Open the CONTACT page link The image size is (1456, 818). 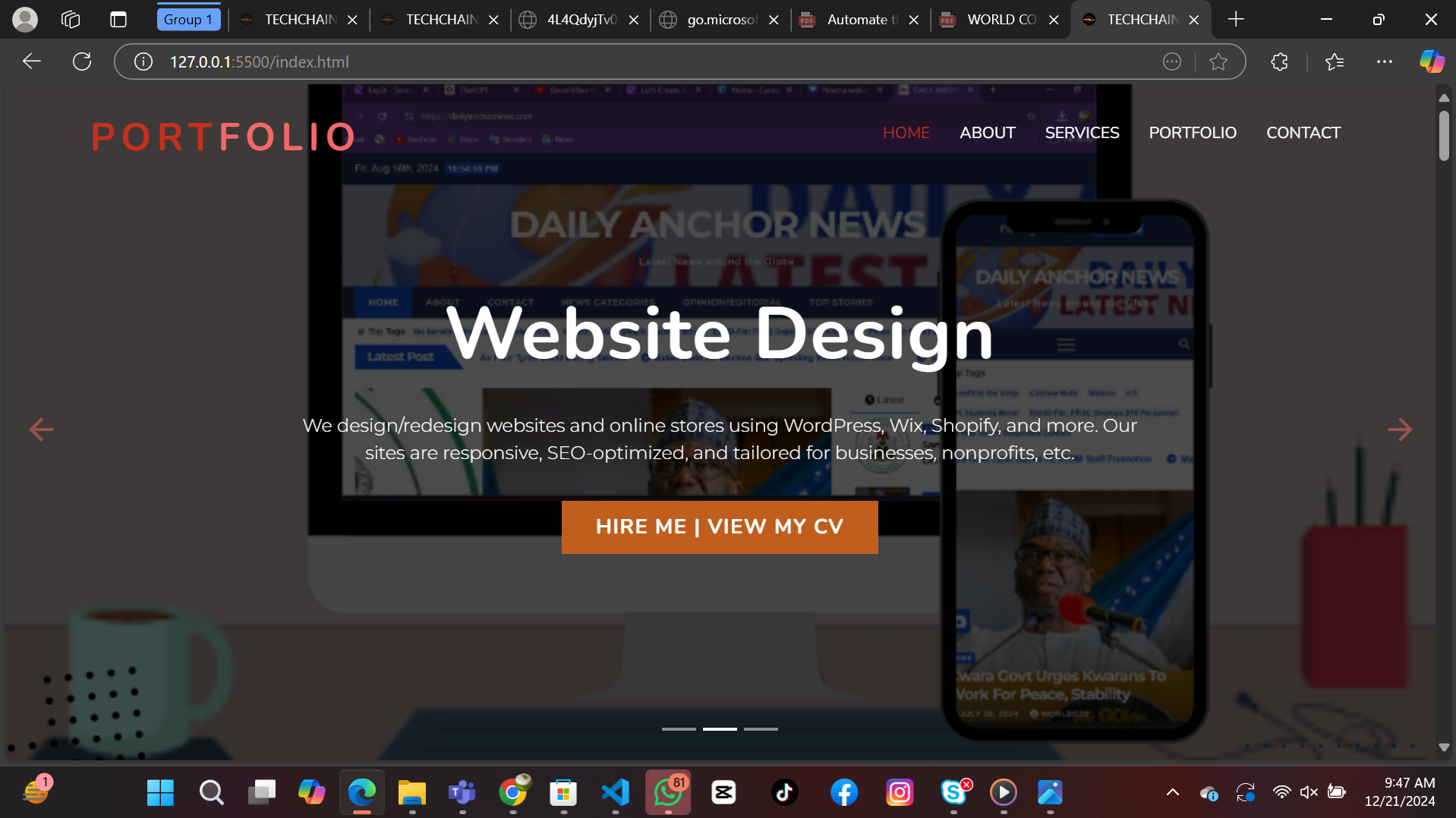[x=1303, y=132]
